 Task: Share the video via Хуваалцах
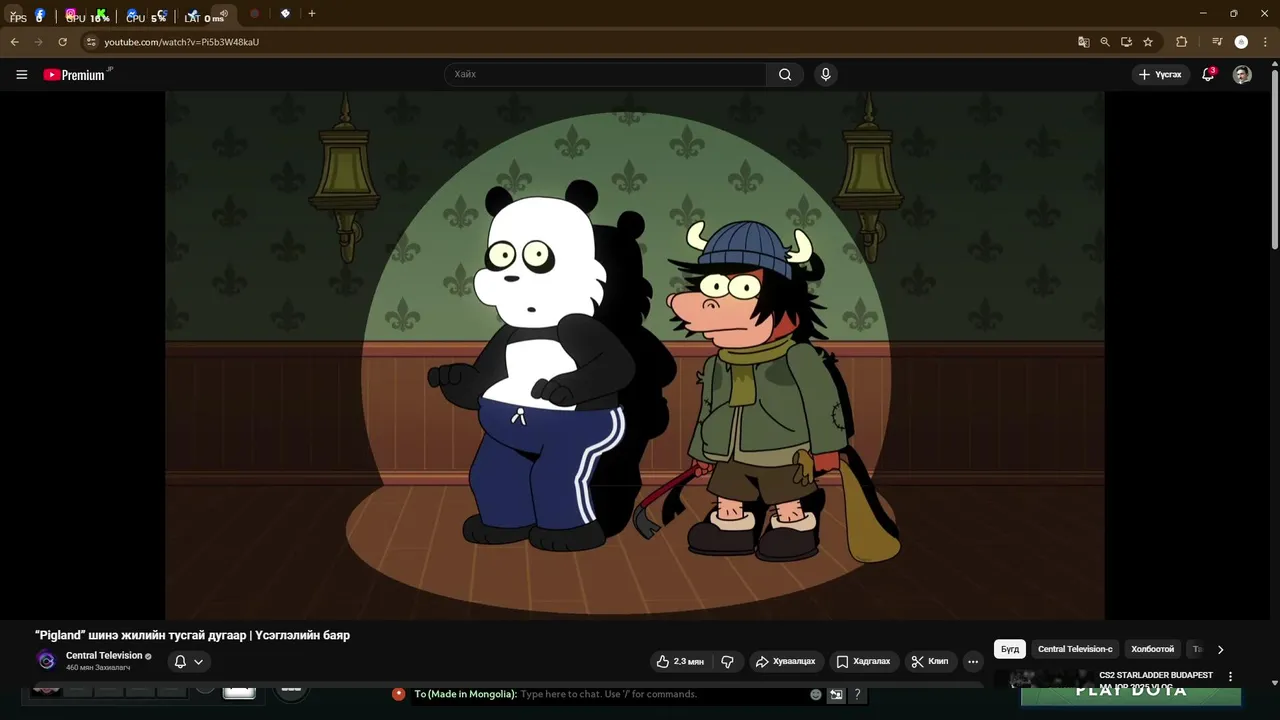click(785, 661)
